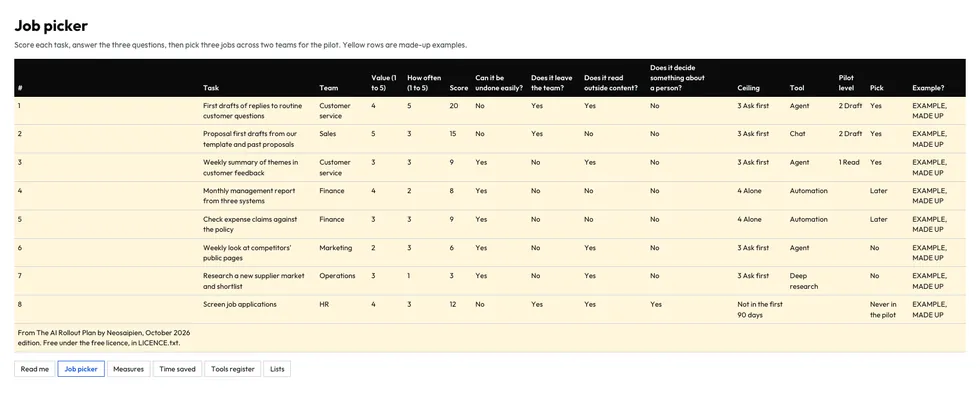
Task: Click the 'Deep research' tool cell
Action: pos(804,281)
